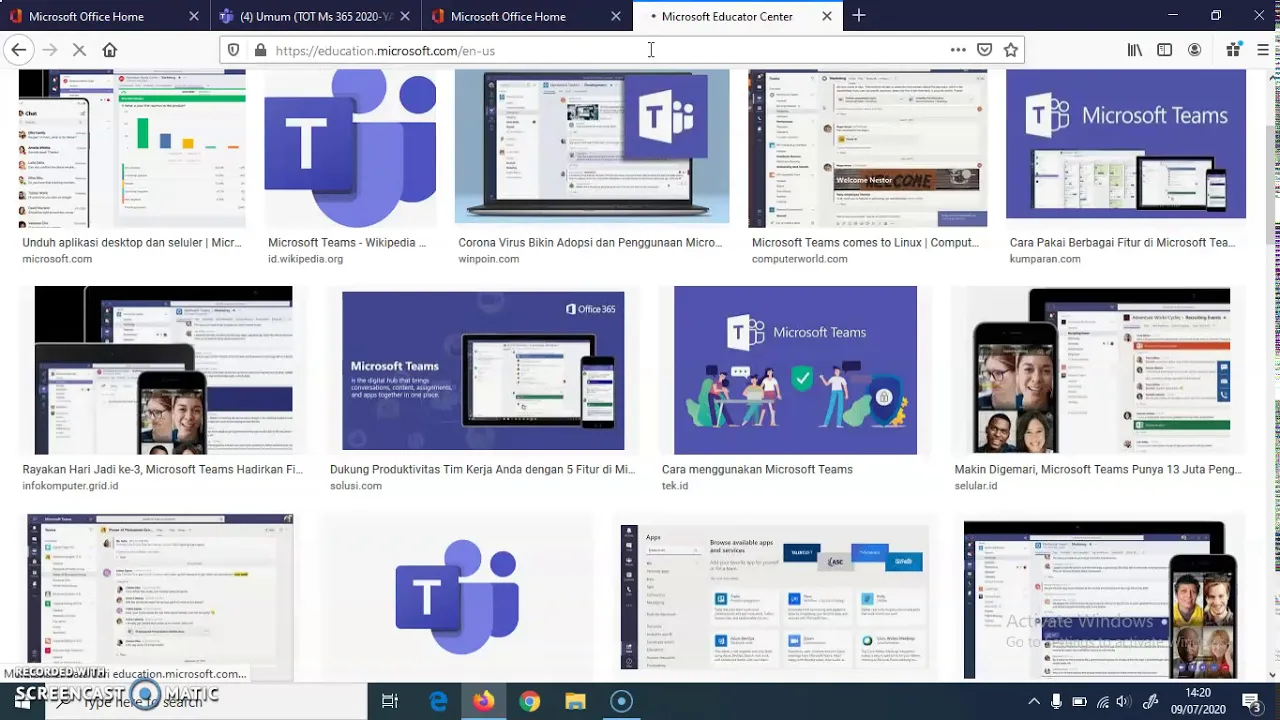Screen dimensions: 1280x720
Task: Open the winpoin.com laptop Teams thumbnail
Action: 592,147
